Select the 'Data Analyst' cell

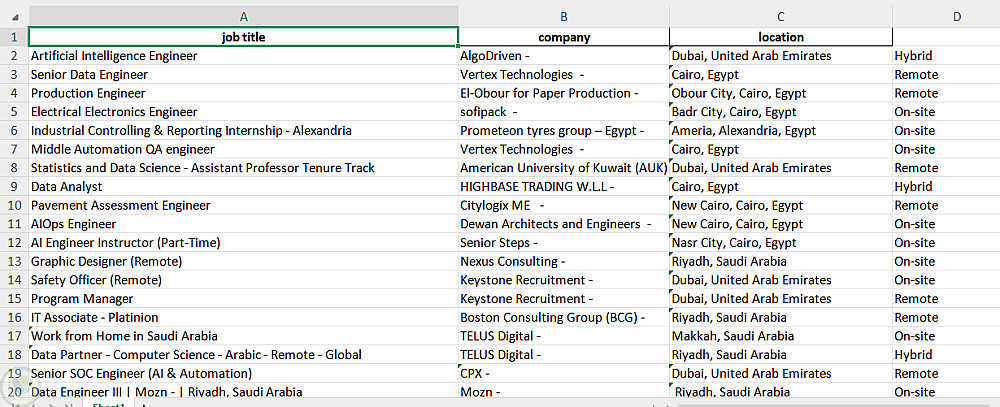[x=244, y=186]
